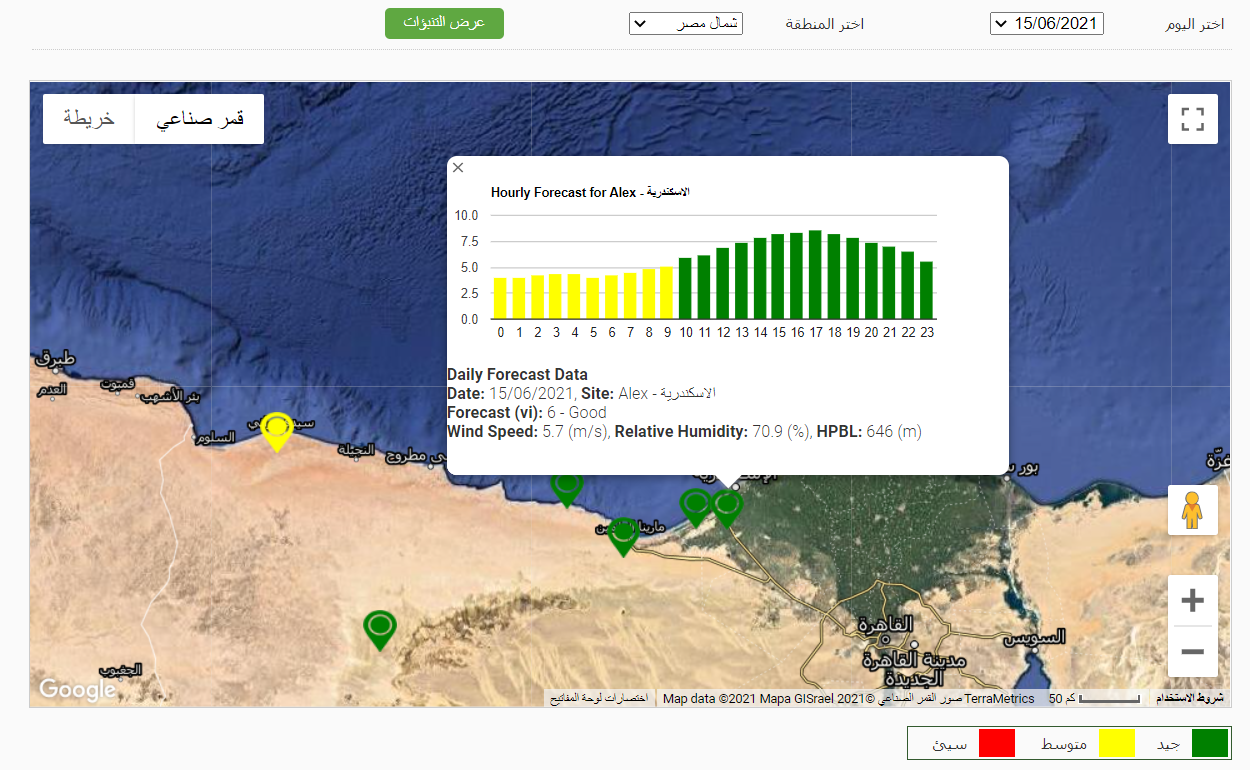
Task: Click the green marker in the southern desert
Action: 379,629
